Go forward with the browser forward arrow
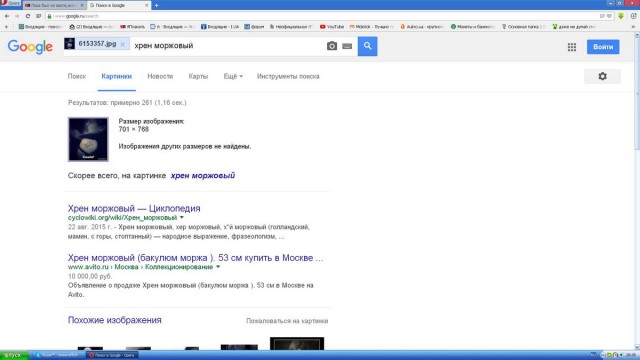Image resolution: width=640 pixels, height=360 pixels. pos(17,16)
